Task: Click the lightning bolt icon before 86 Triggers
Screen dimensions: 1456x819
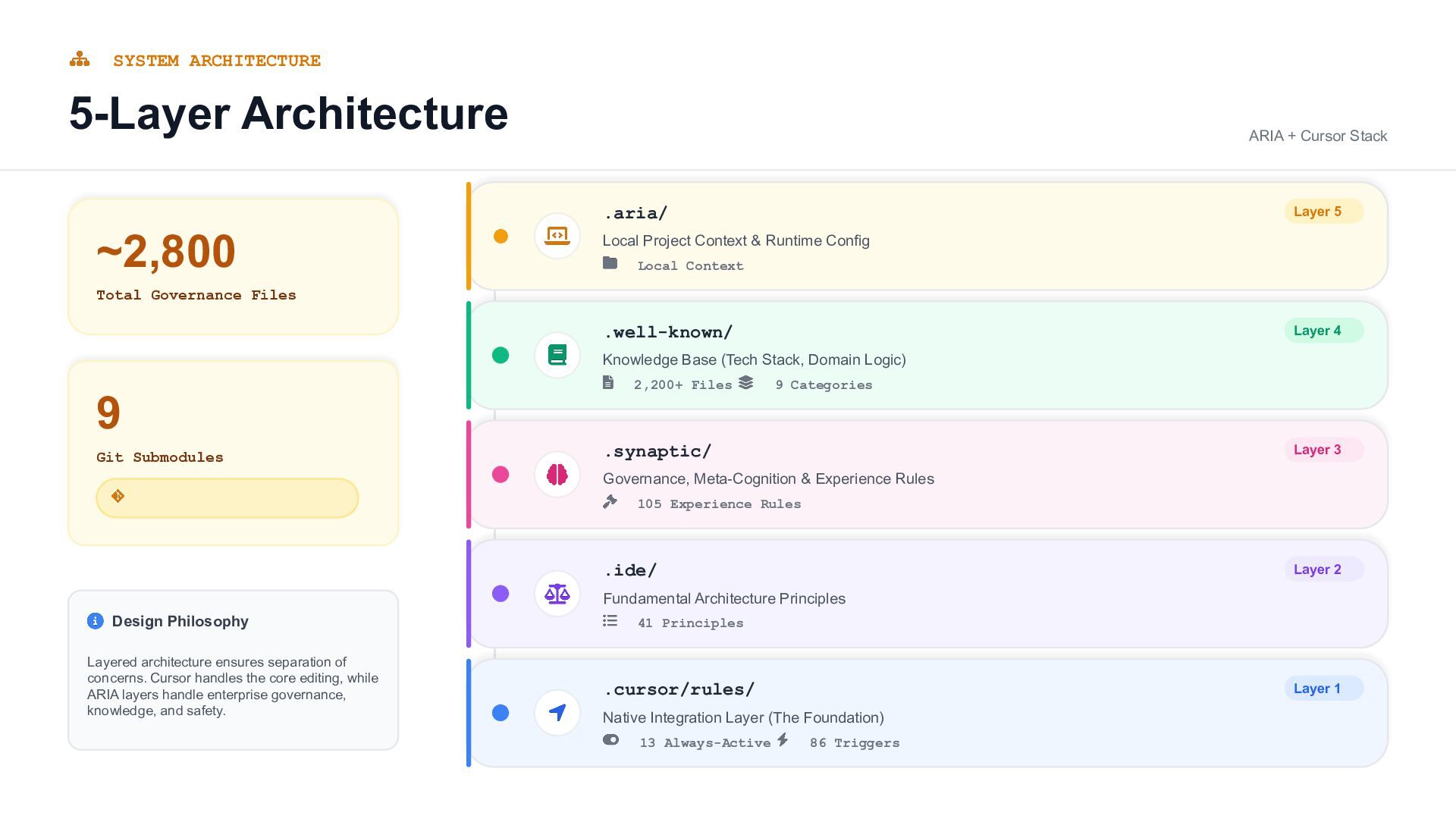Action: [x=783, y=740]
